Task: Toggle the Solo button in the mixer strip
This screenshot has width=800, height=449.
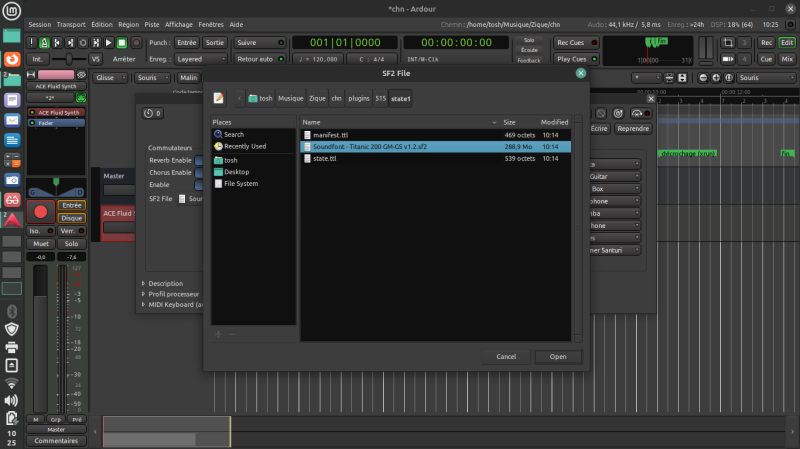Action: click(70, 243)
